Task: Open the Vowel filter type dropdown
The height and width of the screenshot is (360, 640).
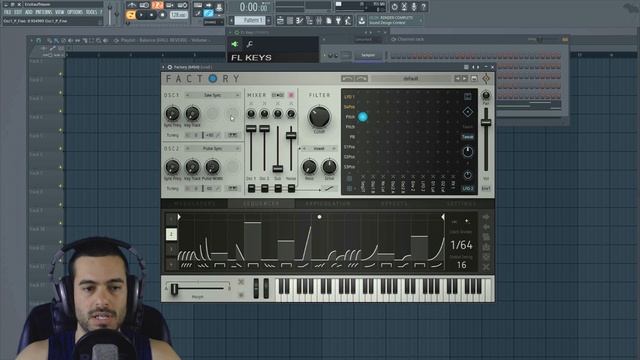Action: (x=319, y=148)
